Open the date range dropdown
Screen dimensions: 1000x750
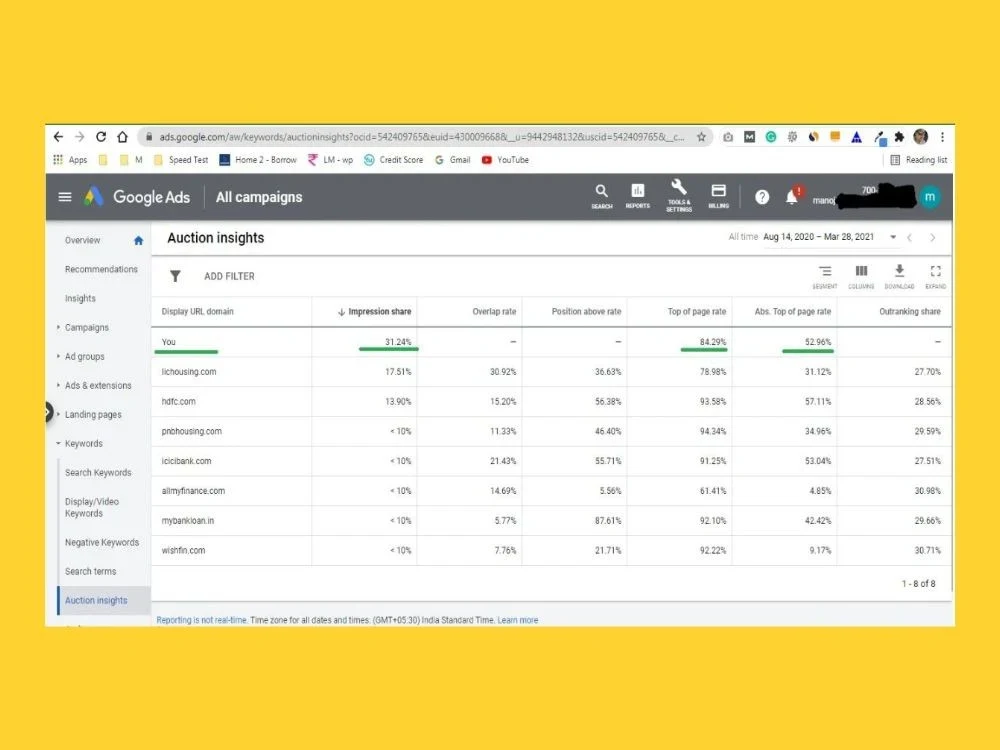tap(893, 237)
